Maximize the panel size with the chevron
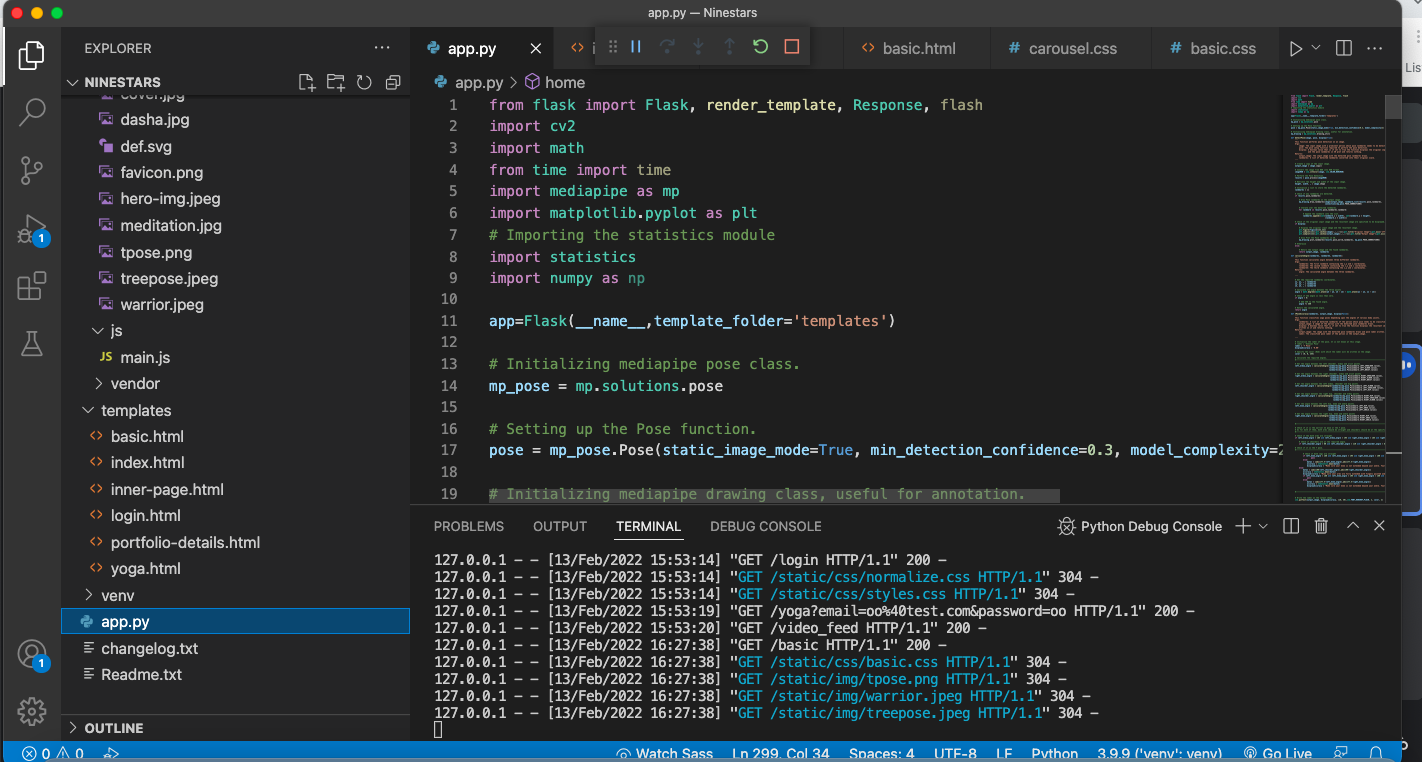The image size is (1422, 762). 1352,526
